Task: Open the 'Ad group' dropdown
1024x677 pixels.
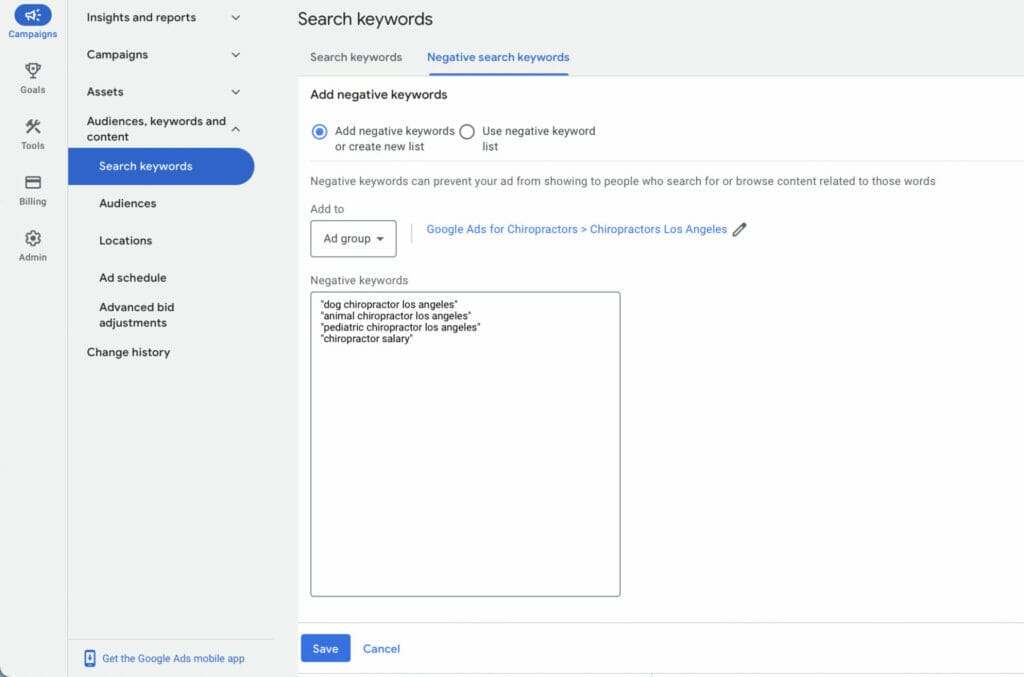Action: [x=353, y=238]
